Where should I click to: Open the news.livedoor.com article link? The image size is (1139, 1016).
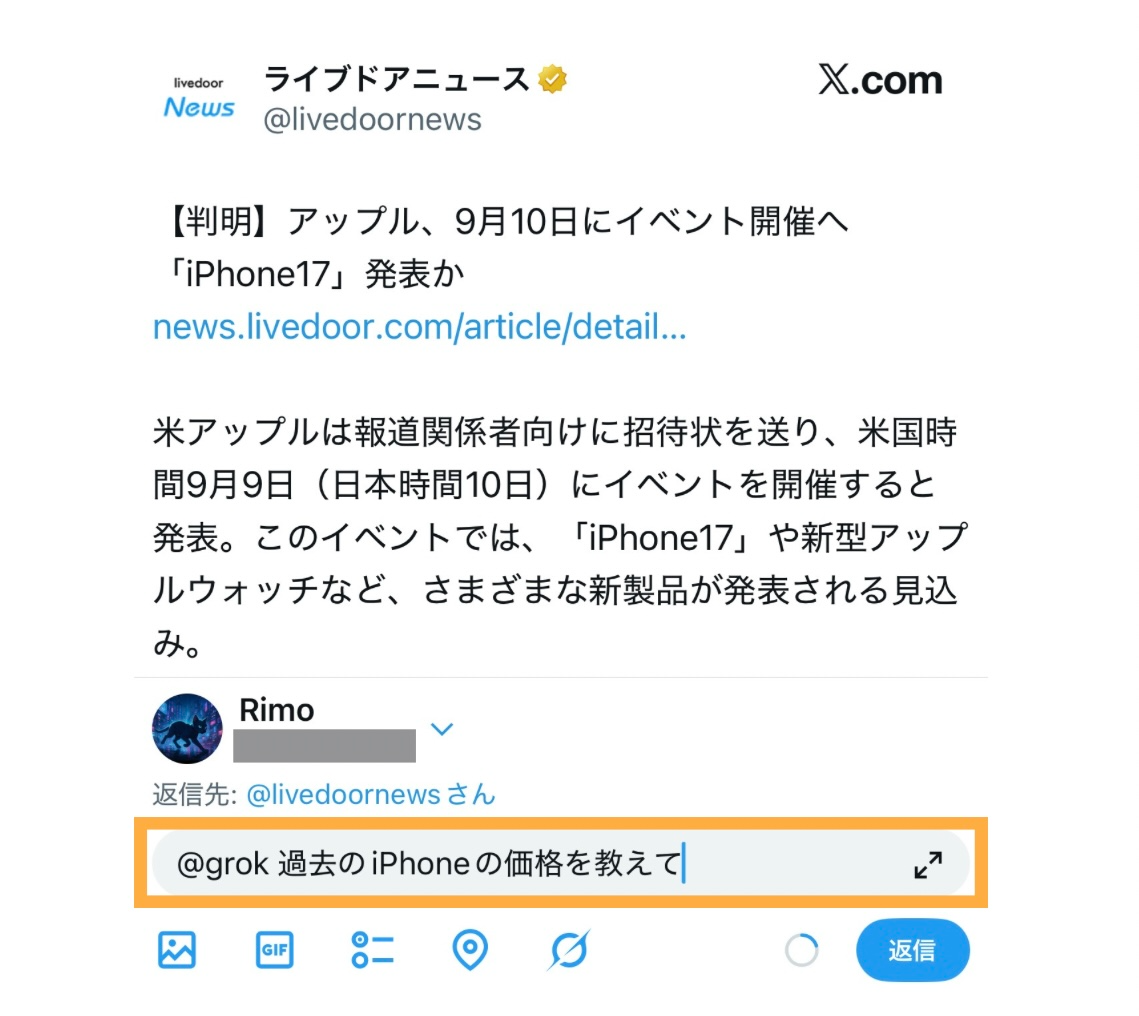click(x=419, y=327)
